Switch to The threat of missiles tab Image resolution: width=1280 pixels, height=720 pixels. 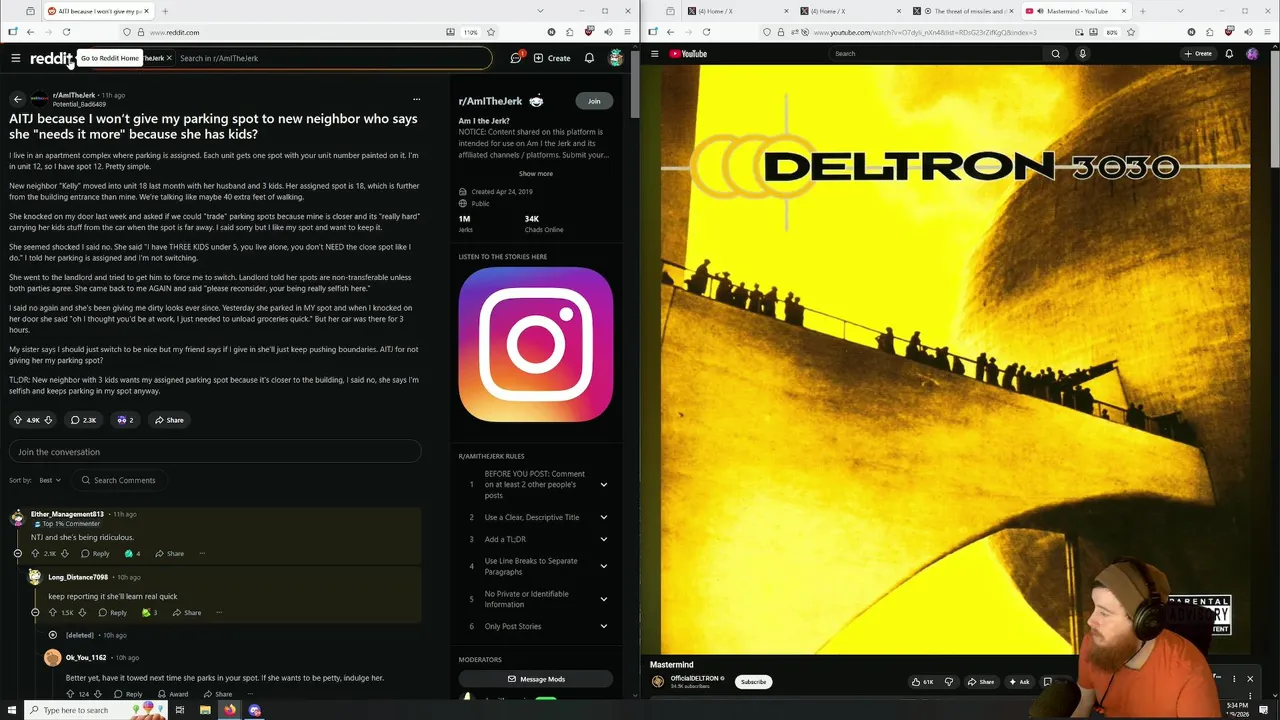(x=964, y=11)
